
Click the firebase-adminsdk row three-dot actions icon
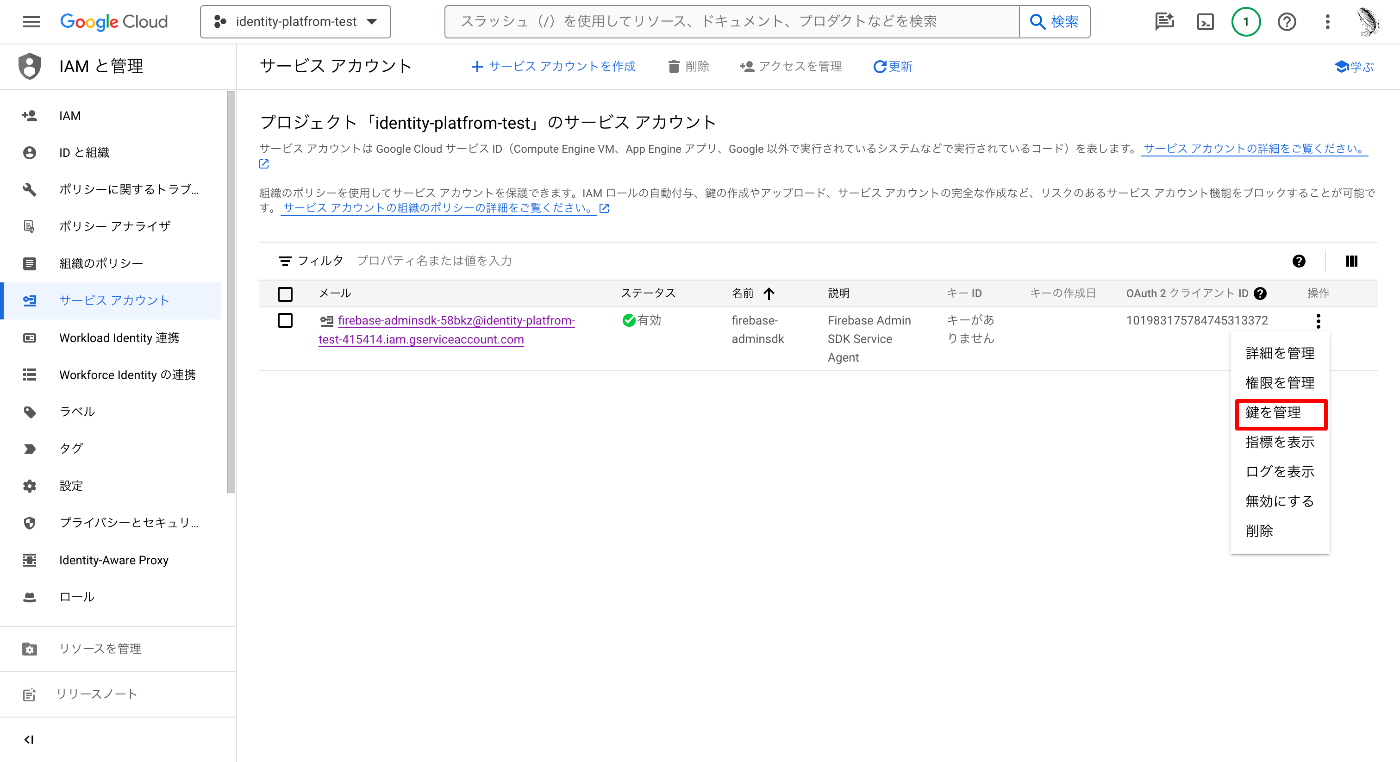click(x=1319, y=321)
